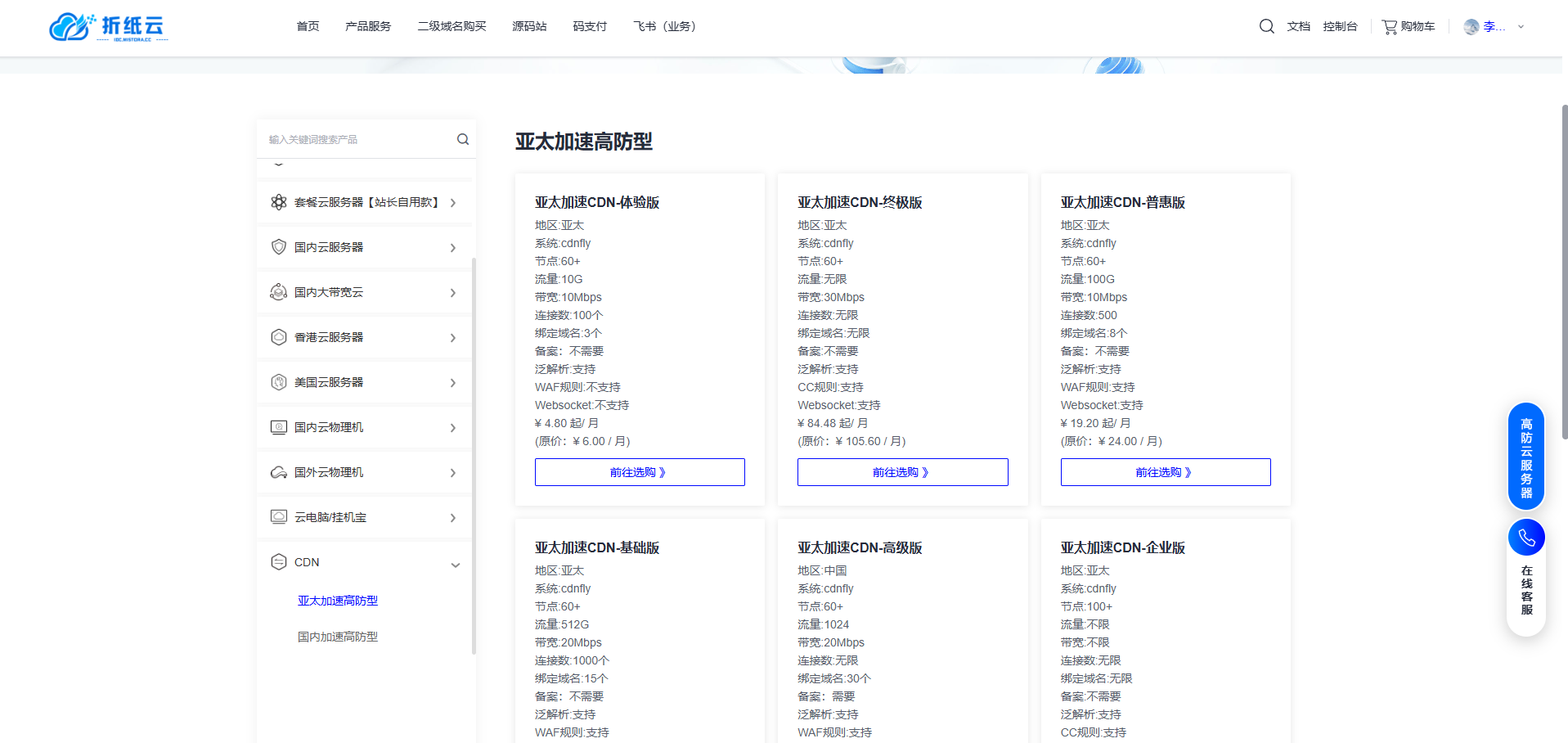Click the ¥ 84.48 起/ 月 price
Image resolution: width=1568 pixels, height=743 pixels.
[833, 423]
